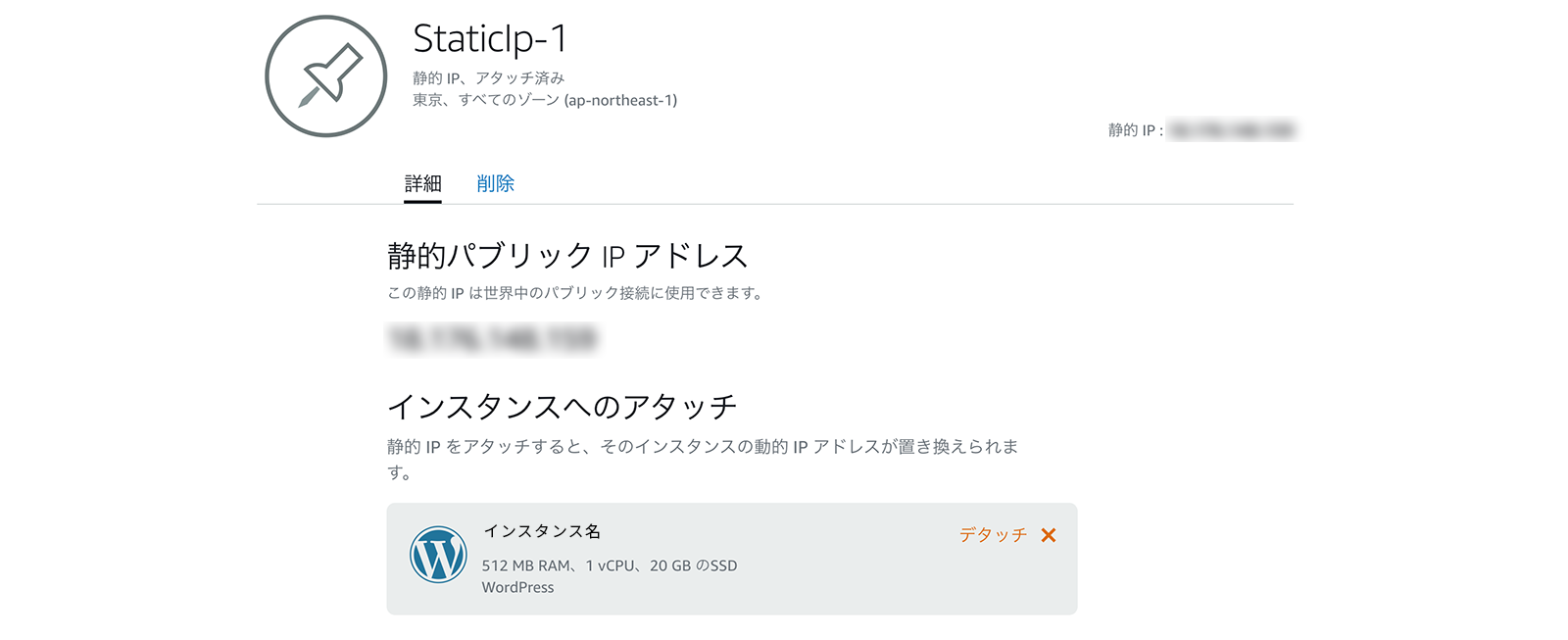Click the デタッチ link

pos(993,535)
